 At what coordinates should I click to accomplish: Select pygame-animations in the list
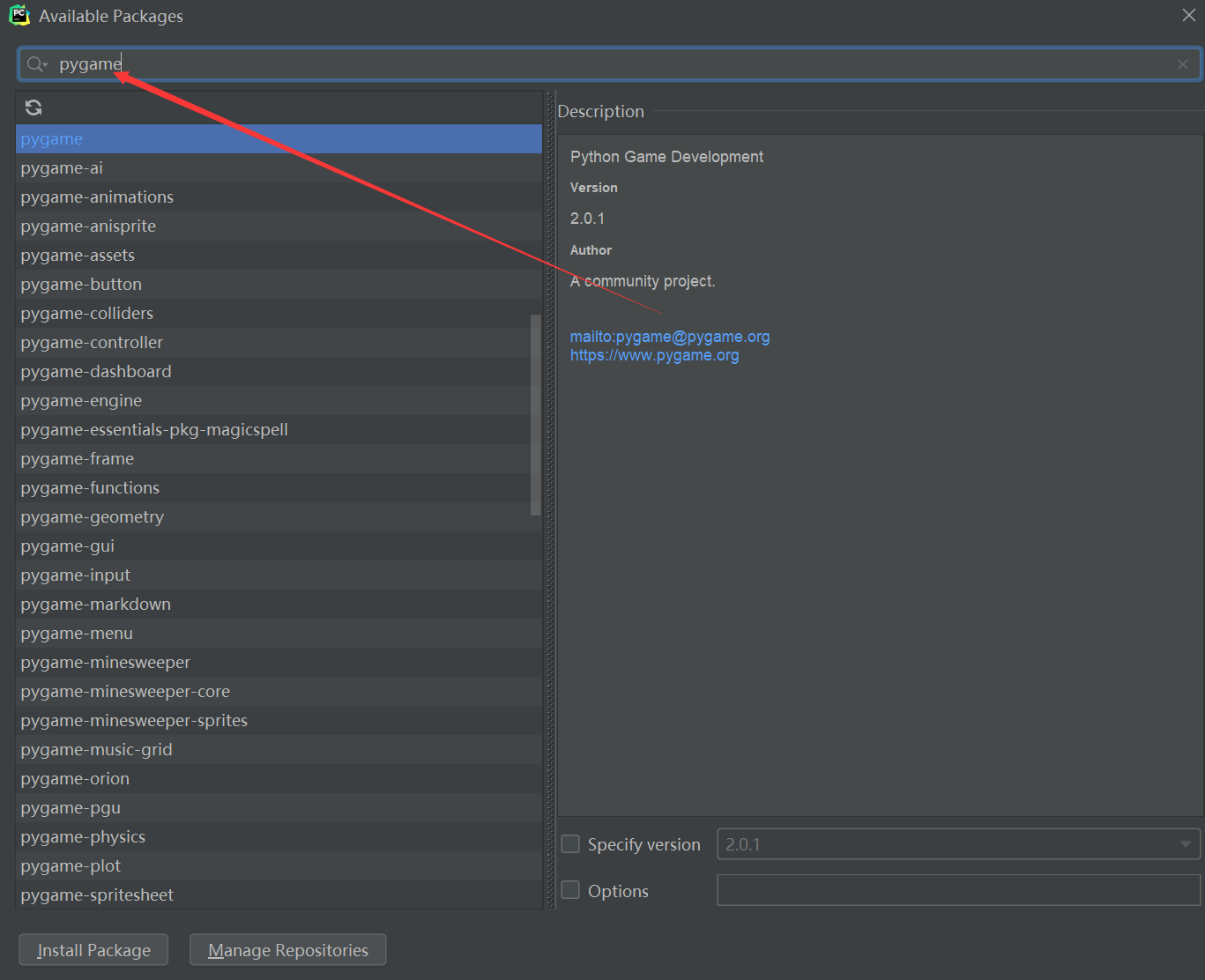coord(279,197)
